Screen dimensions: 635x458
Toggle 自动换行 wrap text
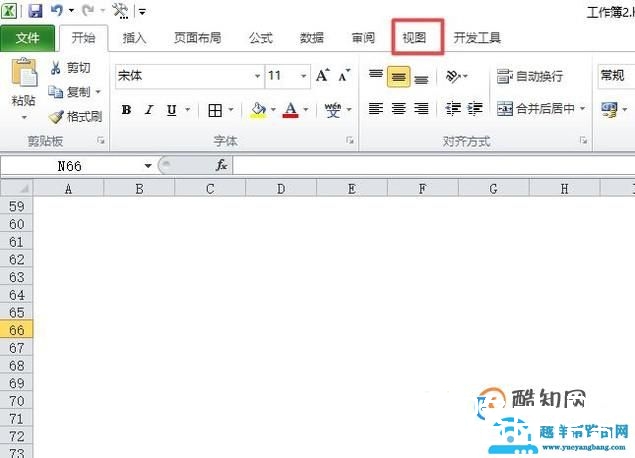coord(530,76)
